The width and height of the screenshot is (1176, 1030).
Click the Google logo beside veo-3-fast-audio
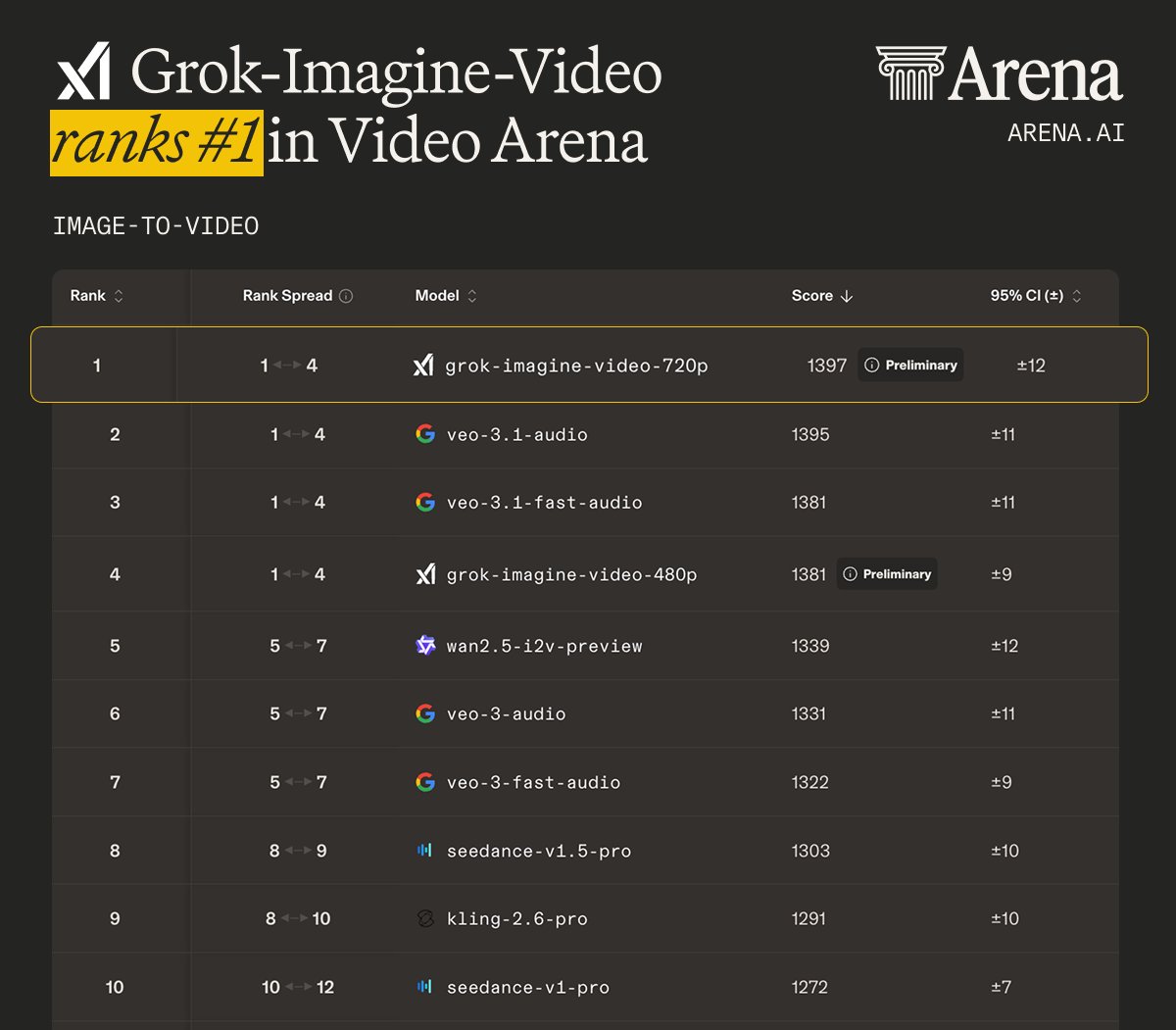coord(425,782)
